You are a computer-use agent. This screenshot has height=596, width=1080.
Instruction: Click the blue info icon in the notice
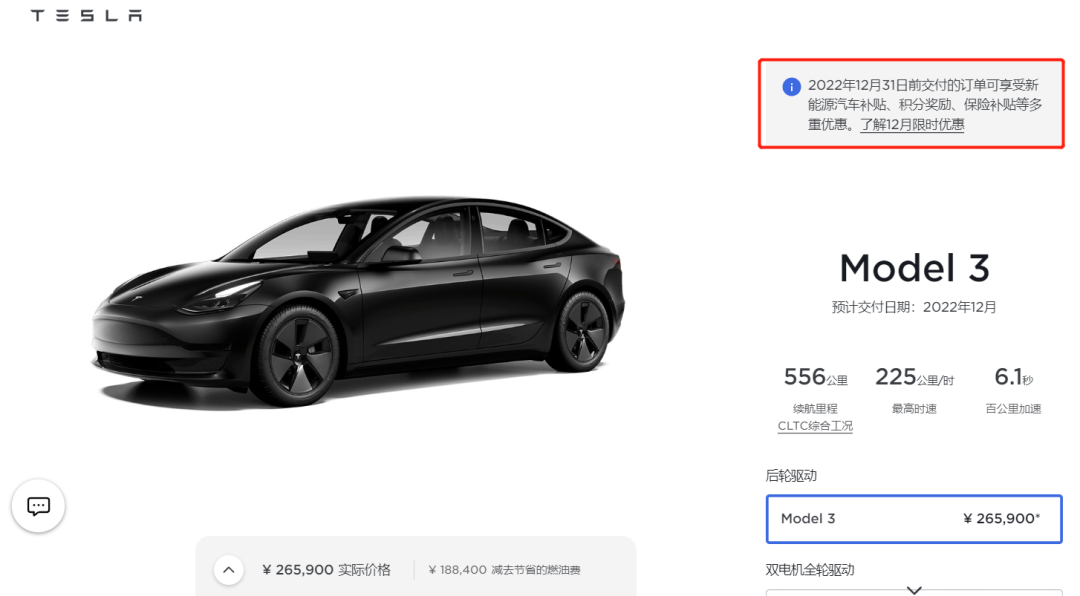[791, 87]
